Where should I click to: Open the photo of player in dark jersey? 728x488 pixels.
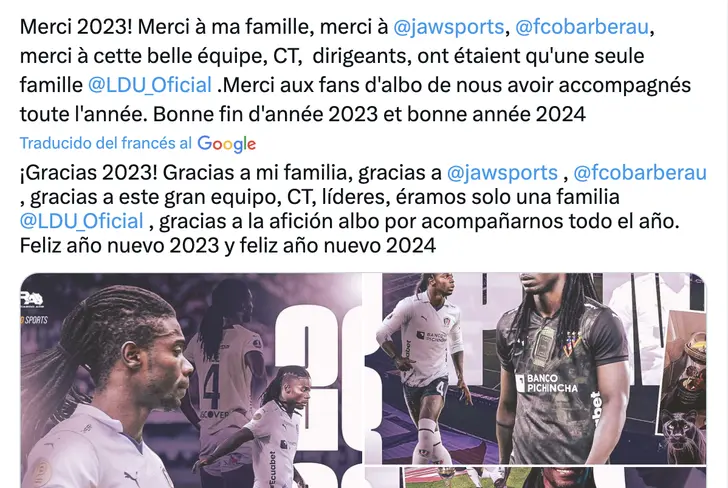tap(535, 369)
